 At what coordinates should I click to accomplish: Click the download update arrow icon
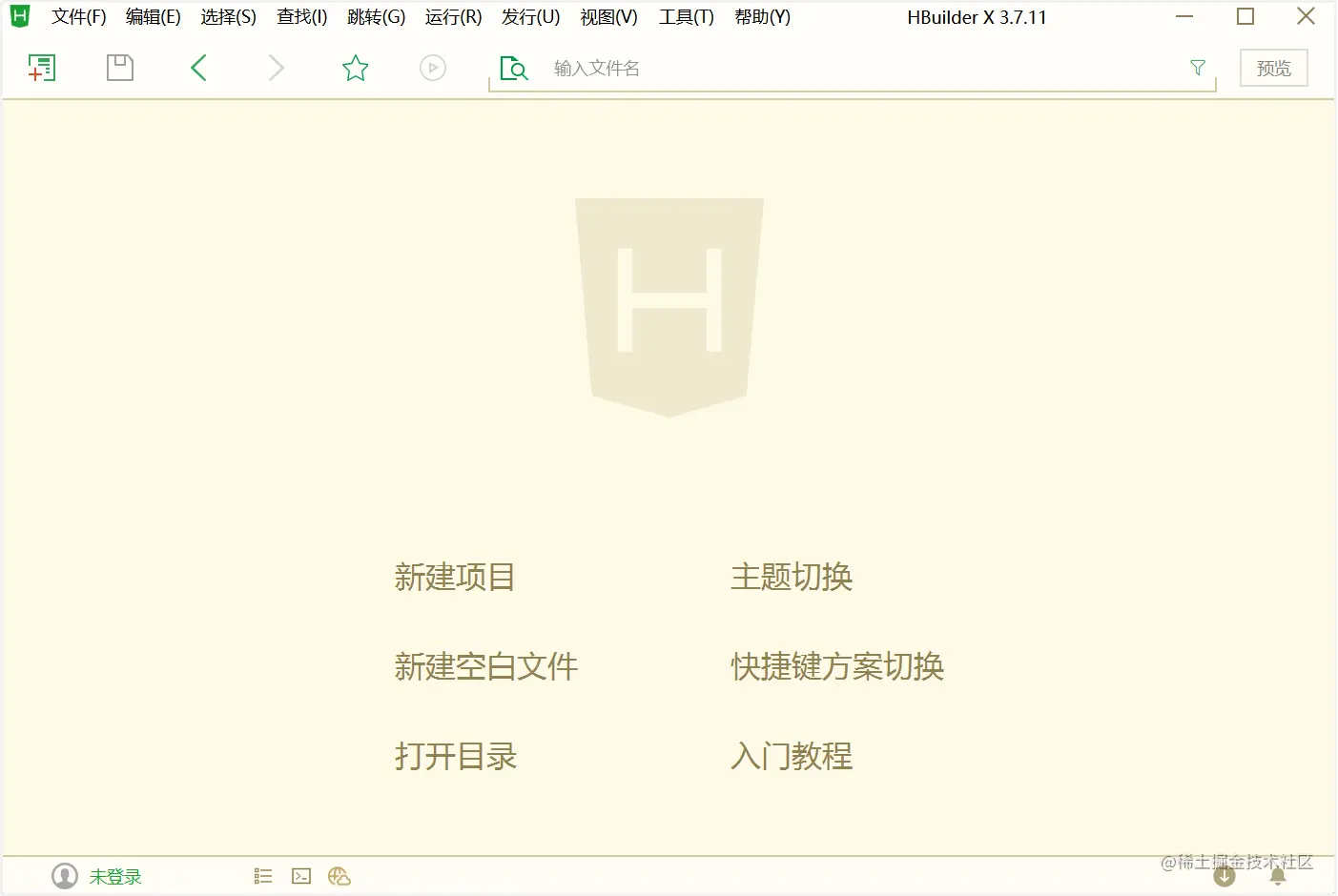tap(1225, 876)
